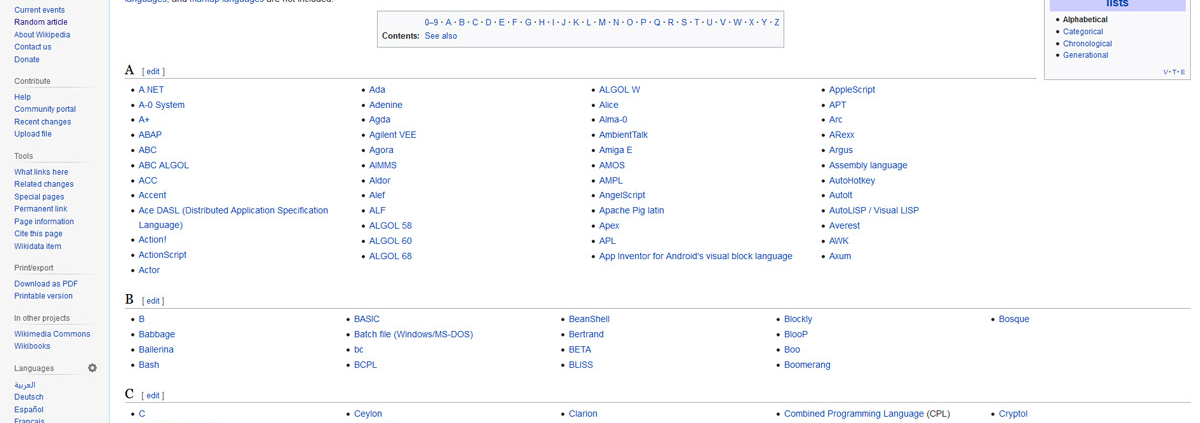The width and height of the screenshot is (1200, 423).
Task: Jump to letter Z in contents
Action: (x=777, y=22)
